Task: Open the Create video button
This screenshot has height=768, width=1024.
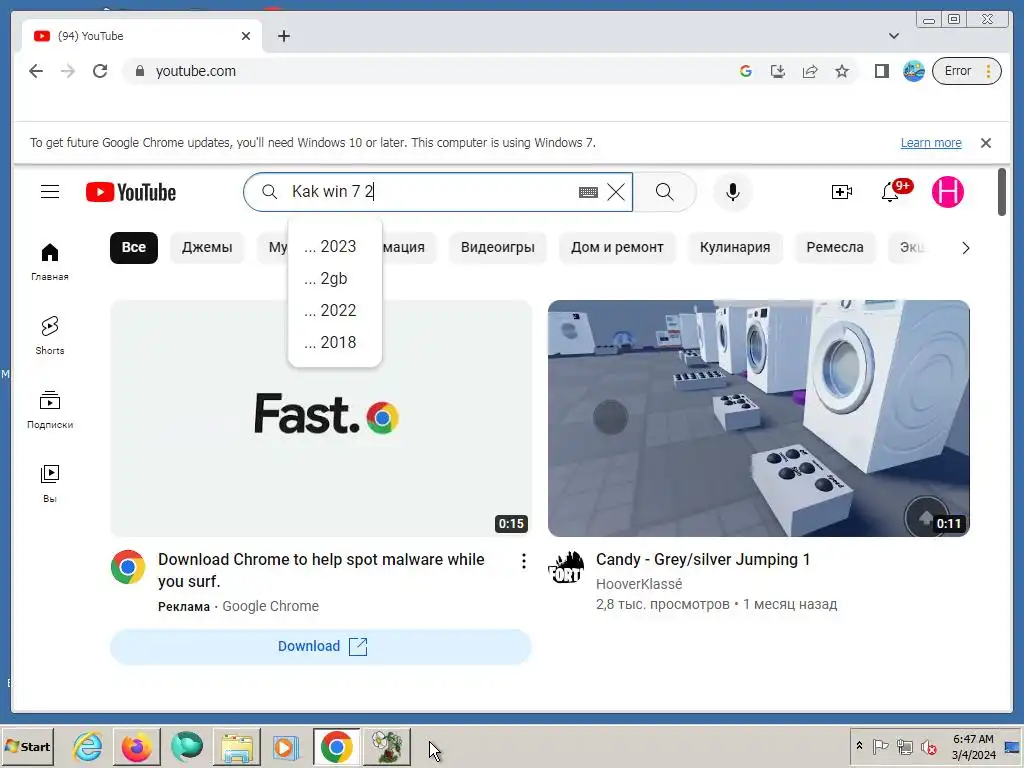Action: (x=841, y=192)
